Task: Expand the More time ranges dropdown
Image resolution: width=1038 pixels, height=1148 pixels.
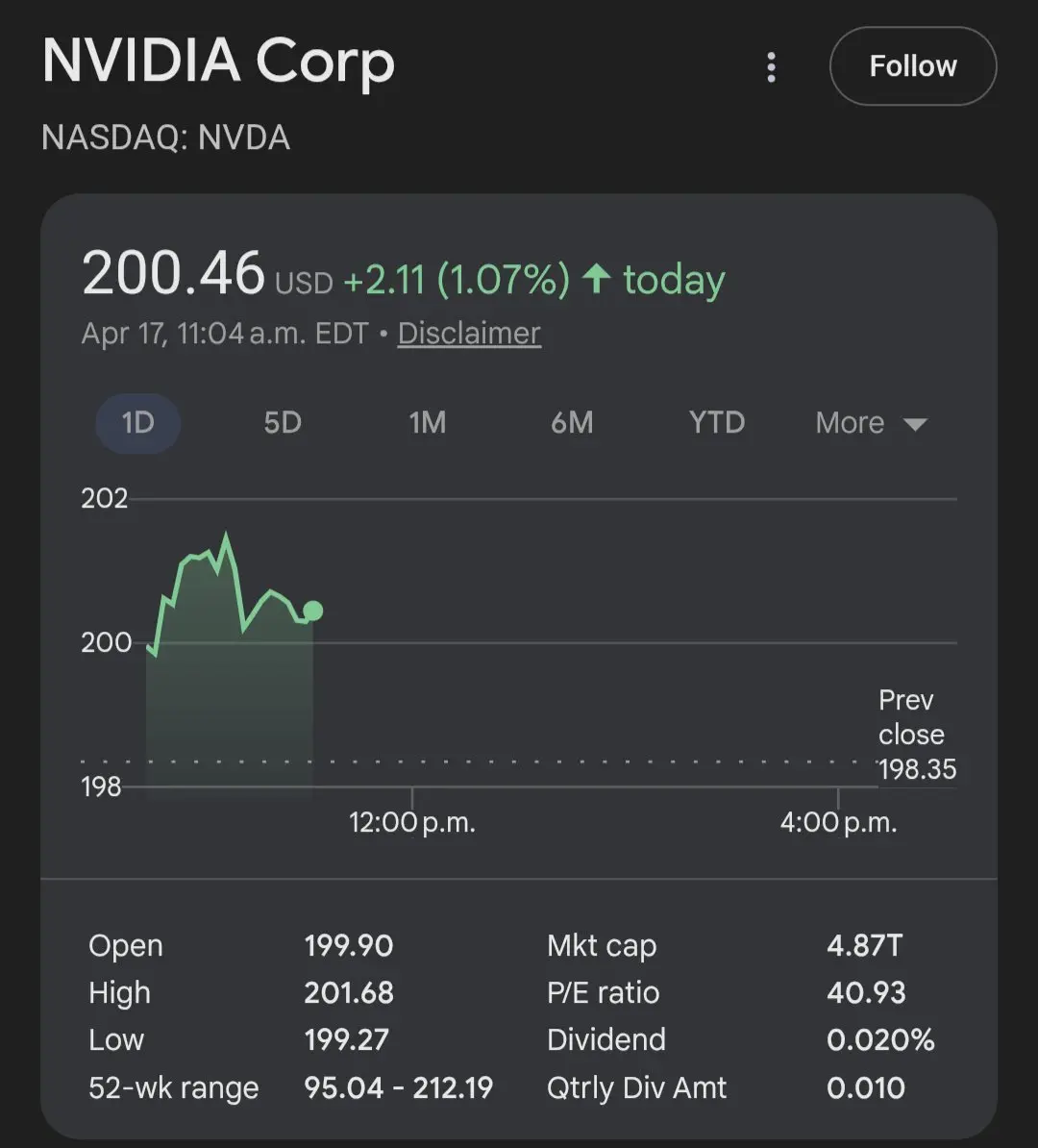Action: [x=851, y=423]
